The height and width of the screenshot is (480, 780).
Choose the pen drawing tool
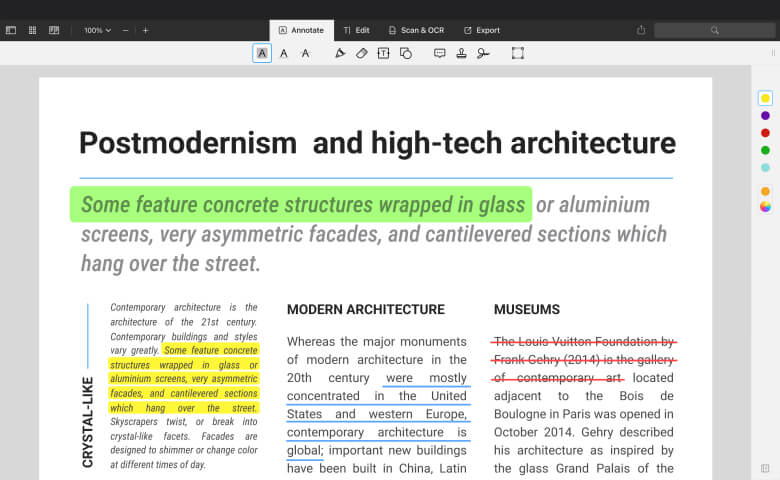point(340,53)
